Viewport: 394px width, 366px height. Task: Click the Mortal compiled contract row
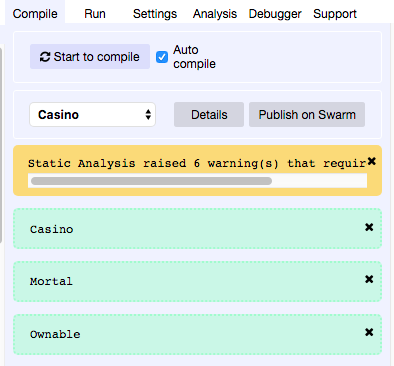point(197,281)
